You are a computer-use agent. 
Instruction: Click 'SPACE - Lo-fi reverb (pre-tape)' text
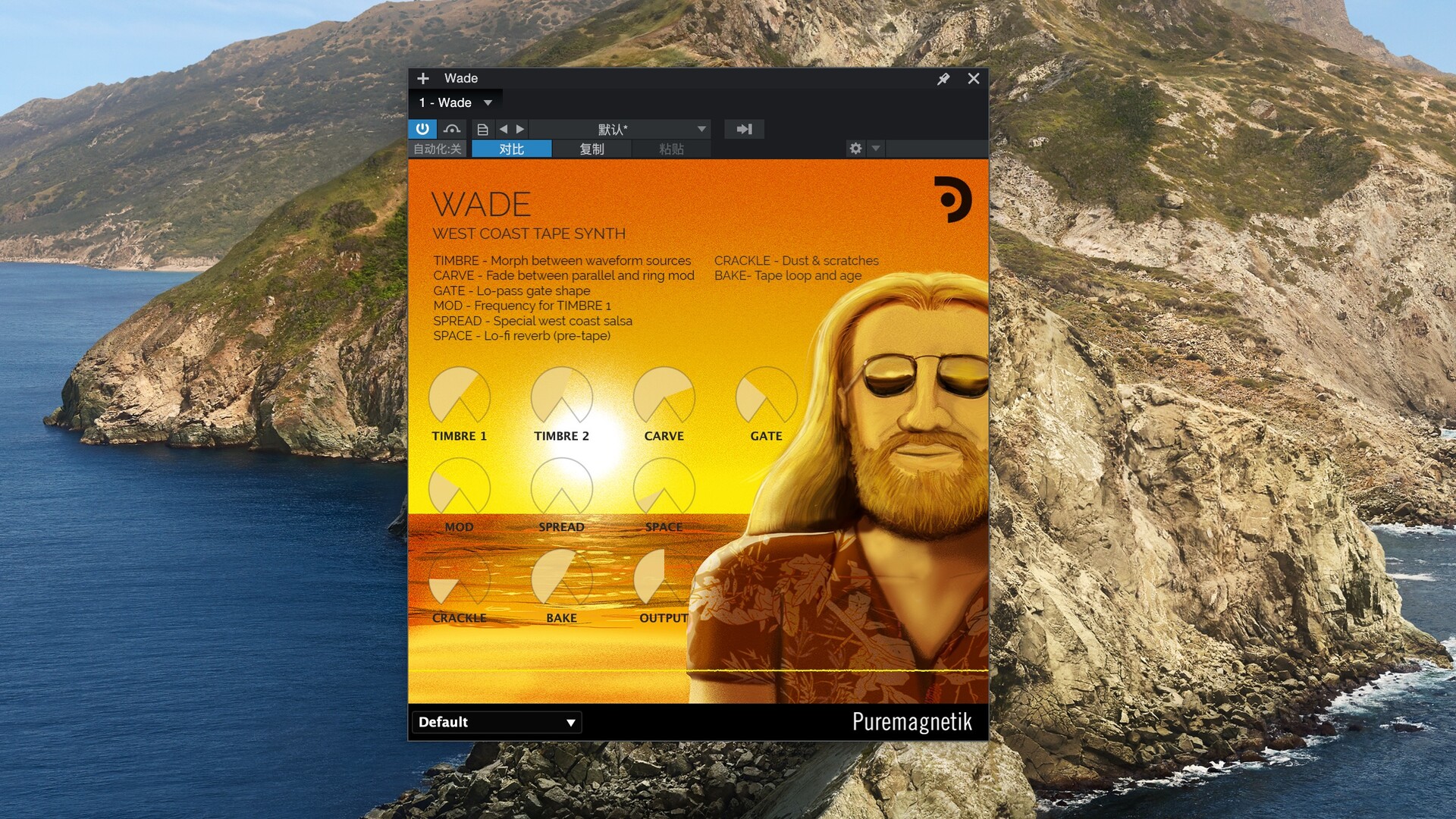click(x=522, y=335)
